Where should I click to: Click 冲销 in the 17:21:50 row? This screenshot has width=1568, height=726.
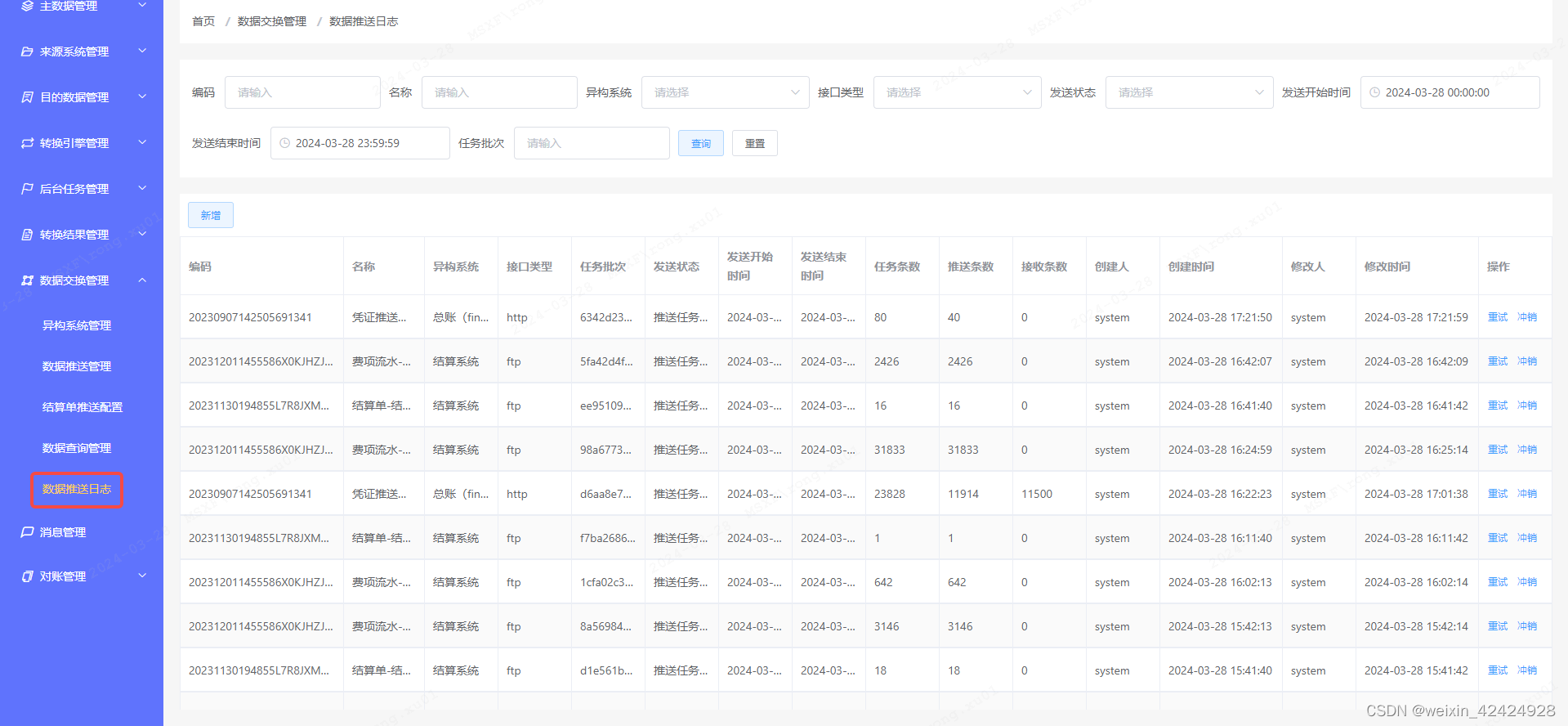(1527, 317)
